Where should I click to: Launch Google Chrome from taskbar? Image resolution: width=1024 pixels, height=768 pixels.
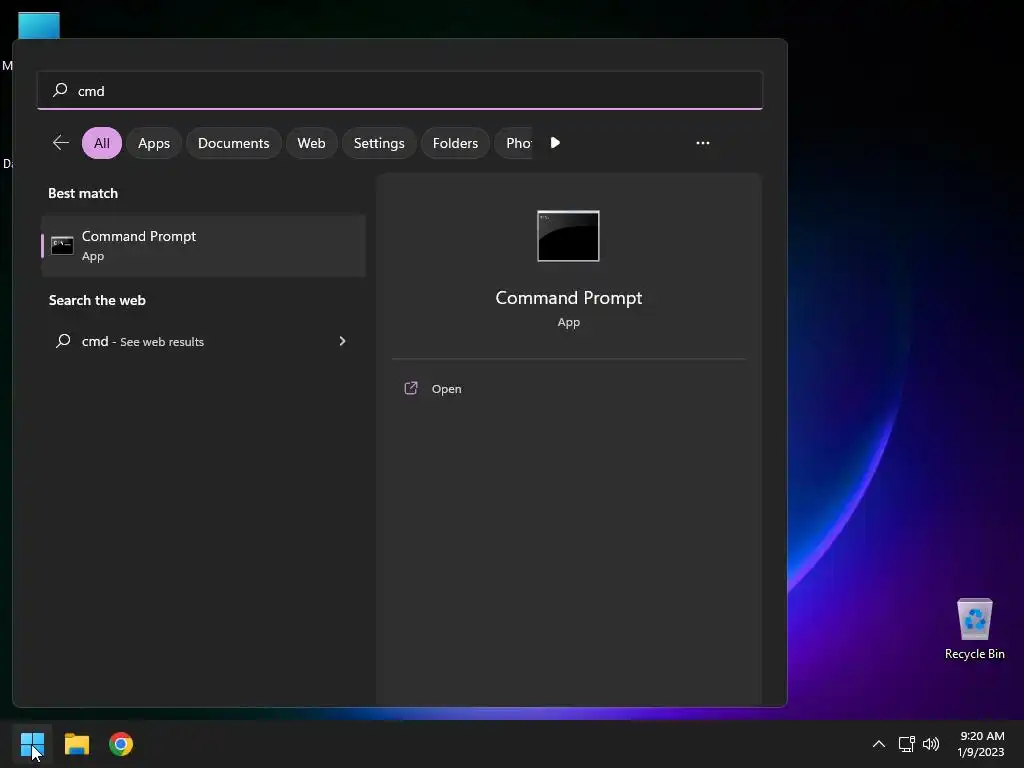click(121, 744)
